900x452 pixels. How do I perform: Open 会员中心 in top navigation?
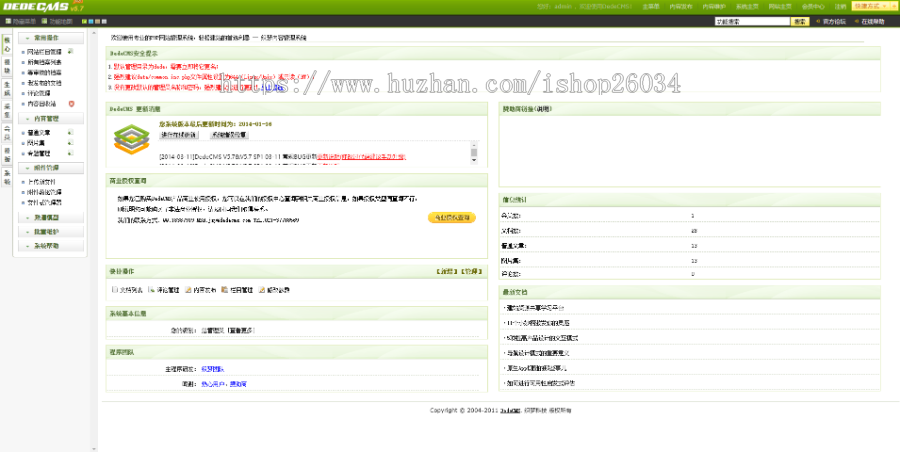813,7
